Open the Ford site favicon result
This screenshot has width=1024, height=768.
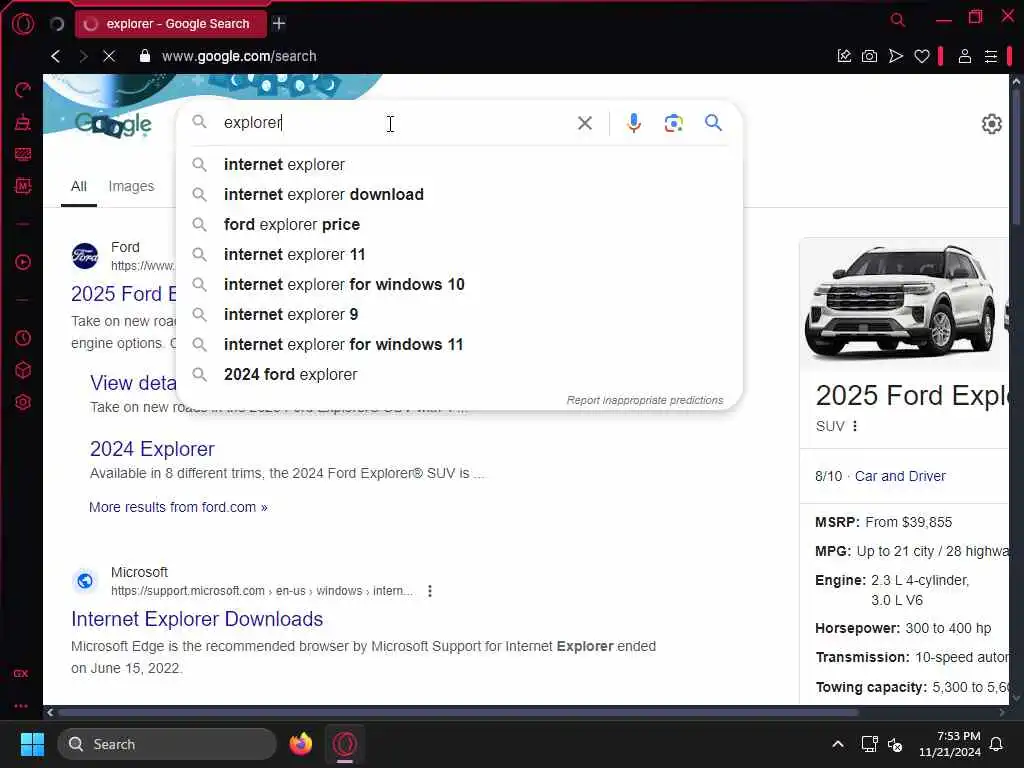click(85, 256)
